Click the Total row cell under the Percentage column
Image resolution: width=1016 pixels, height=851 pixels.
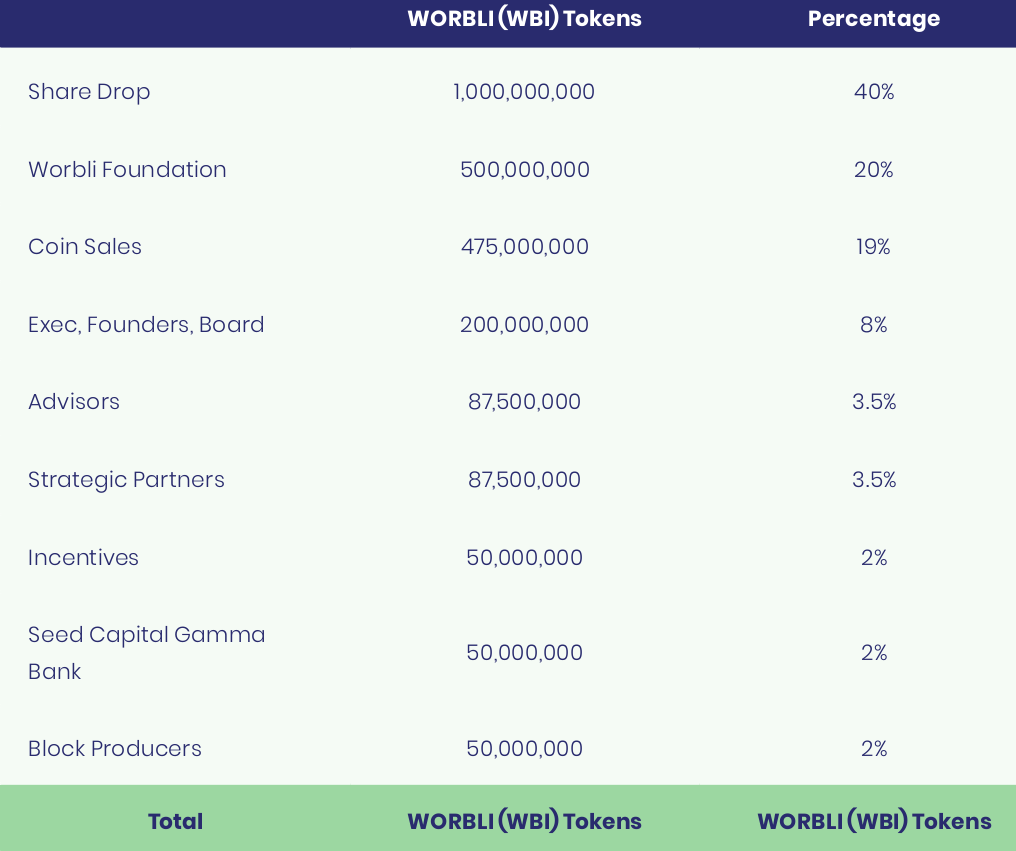tap(873, 821)
